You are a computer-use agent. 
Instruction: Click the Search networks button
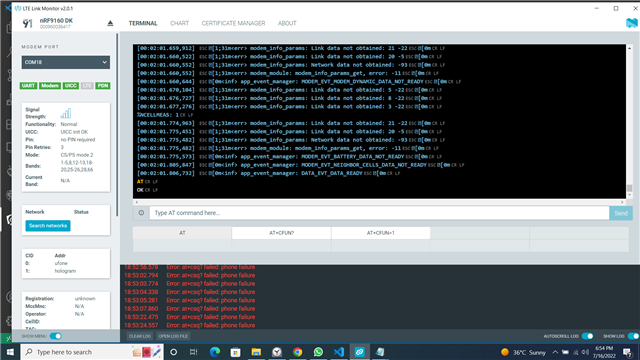[x=48, y=226]
